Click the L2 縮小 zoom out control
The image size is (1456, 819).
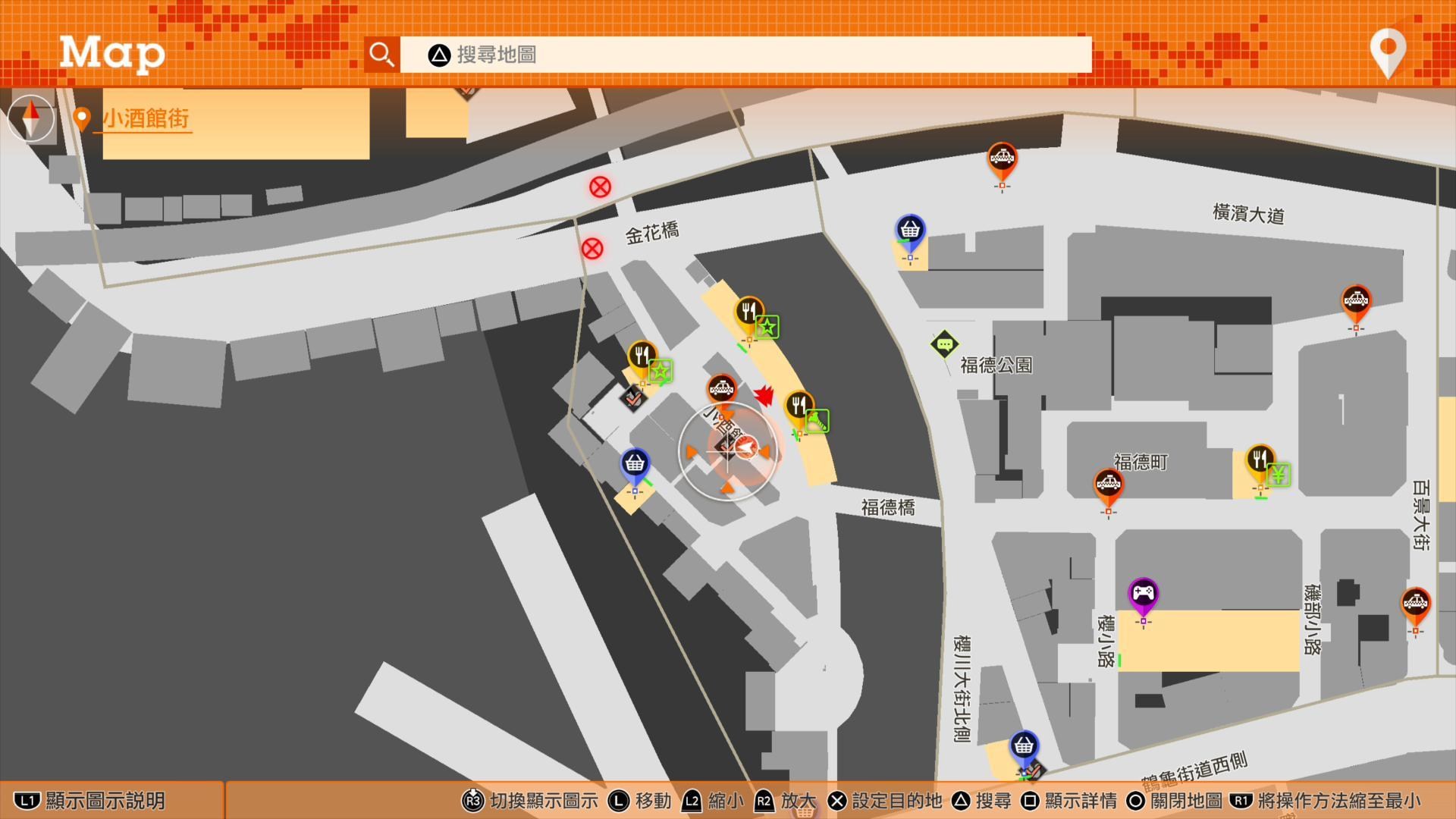(713, 801)
